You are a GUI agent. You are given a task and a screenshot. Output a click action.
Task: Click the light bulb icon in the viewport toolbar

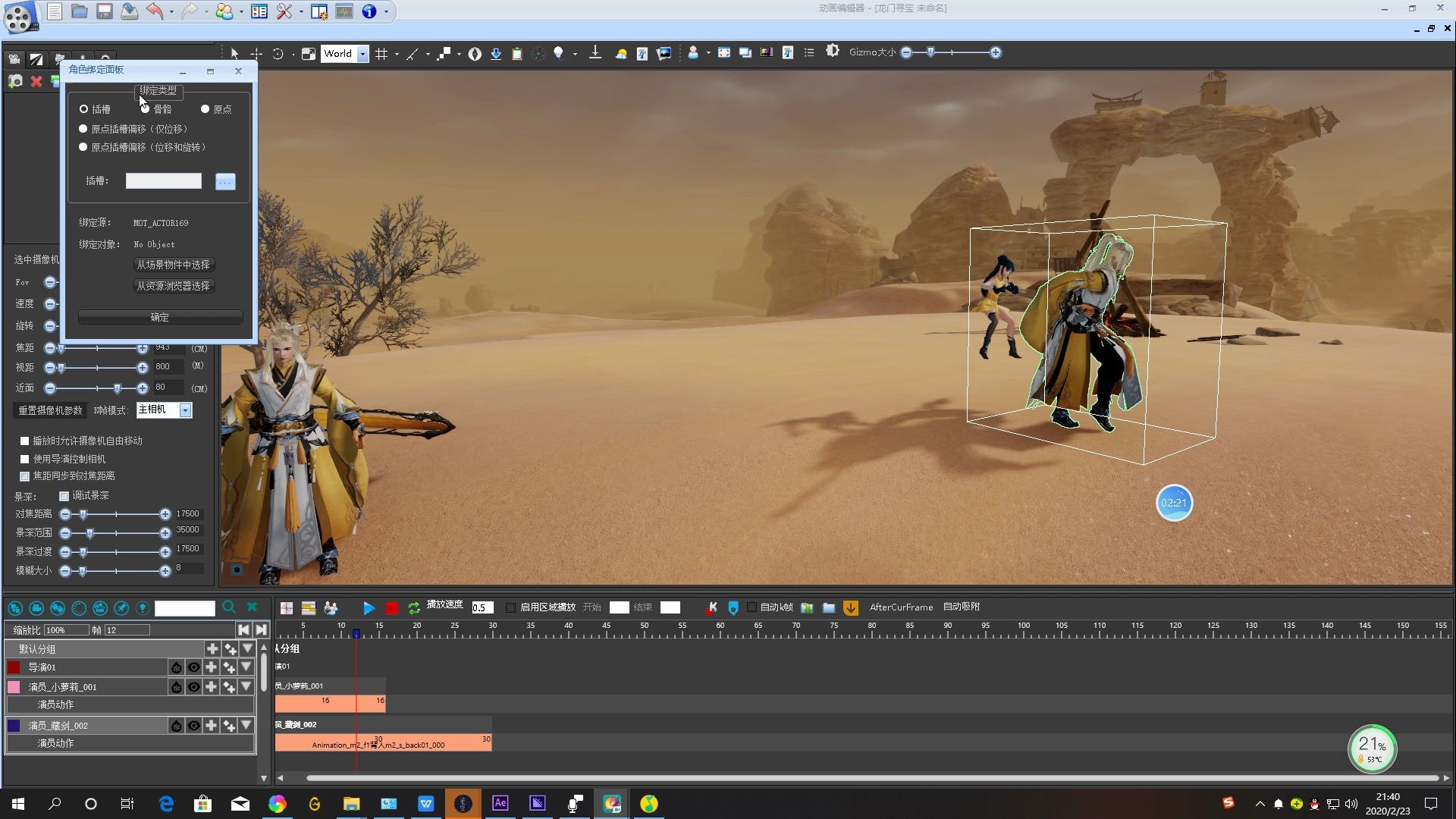click(559, 53)
